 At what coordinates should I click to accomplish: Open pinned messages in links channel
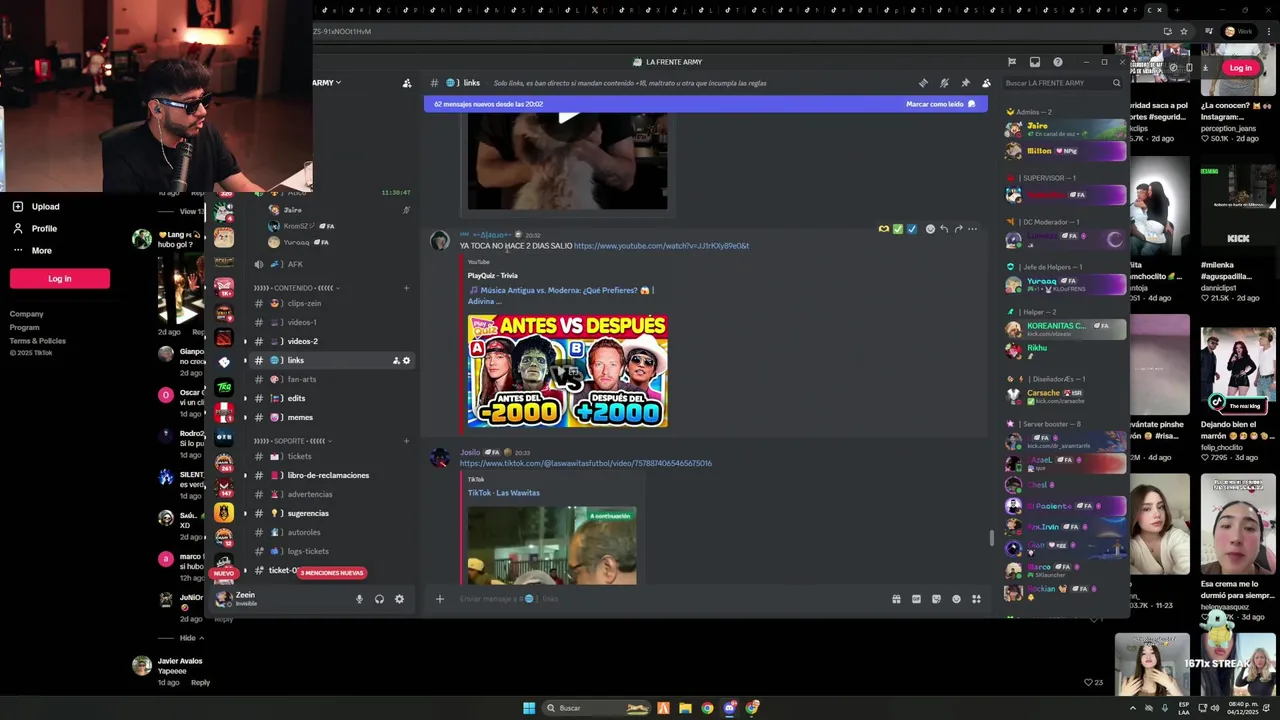[x=965, y=83]
